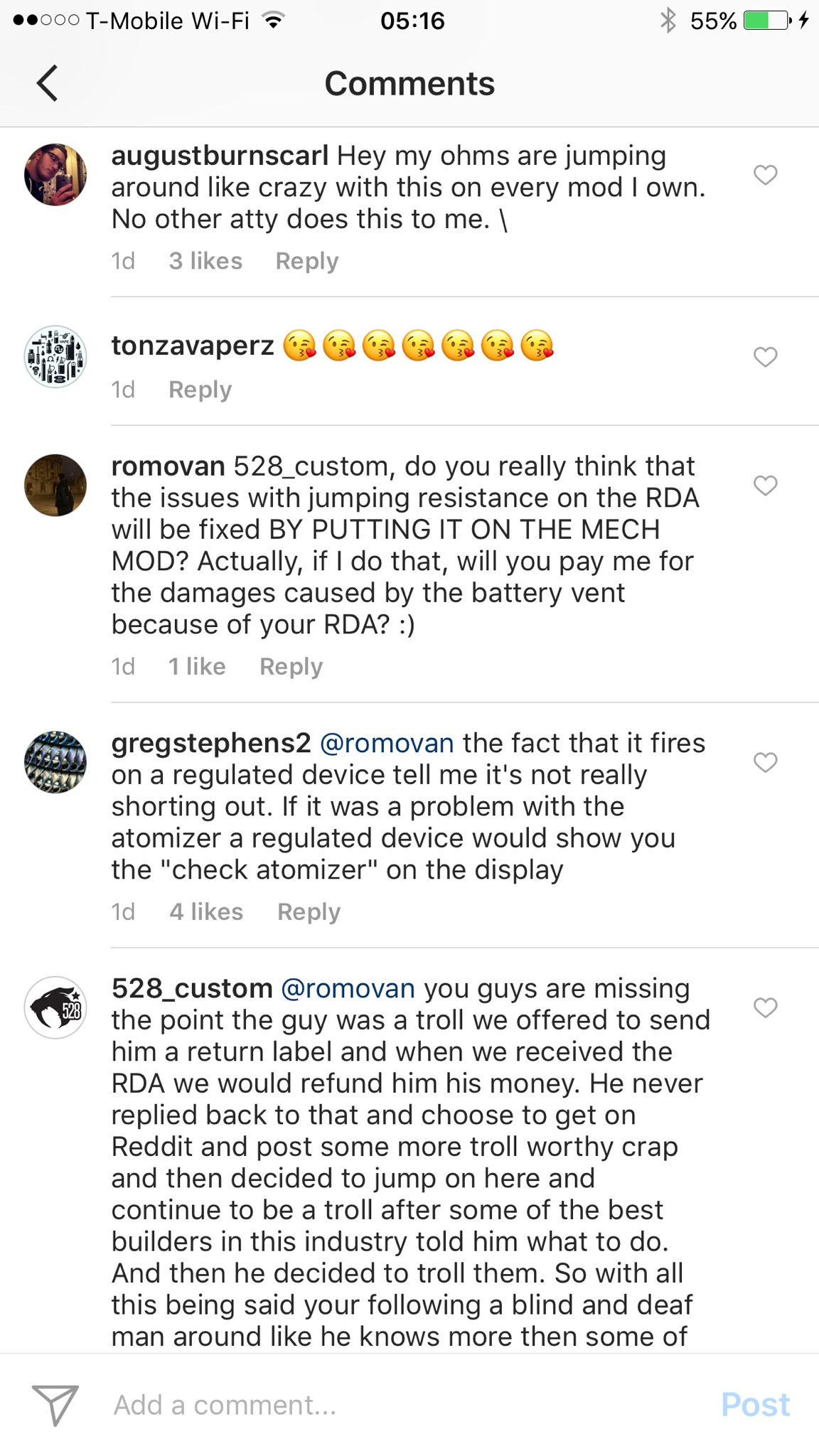This screenshot has height=1456, width=819.
Task: Open the direct share paper plane icon
Action: click(x=55, y=1404)
